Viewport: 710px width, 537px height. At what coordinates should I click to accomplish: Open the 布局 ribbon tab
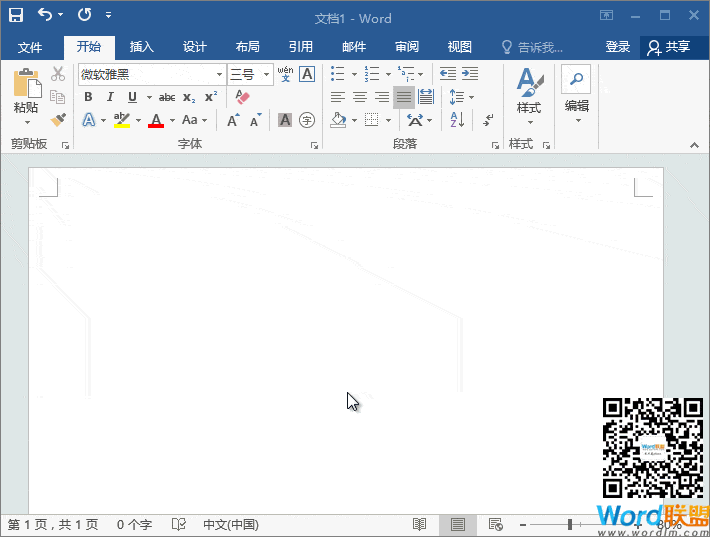[248, 47]
